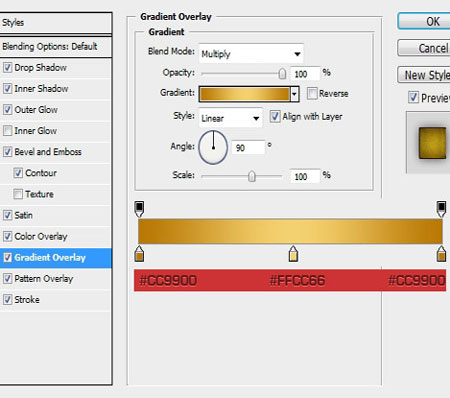Toggle the Pattern Overlay checkbox
Image resolution: width=450 pixels, height=398 pixels.
[x=7, y=279]
